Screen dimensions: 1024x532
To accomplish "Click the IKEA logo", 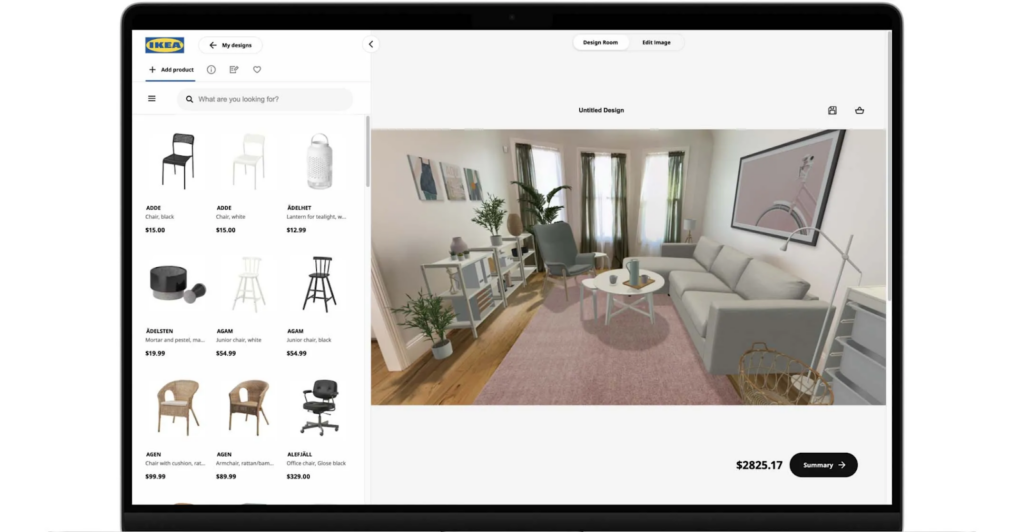I will (164, 45).
